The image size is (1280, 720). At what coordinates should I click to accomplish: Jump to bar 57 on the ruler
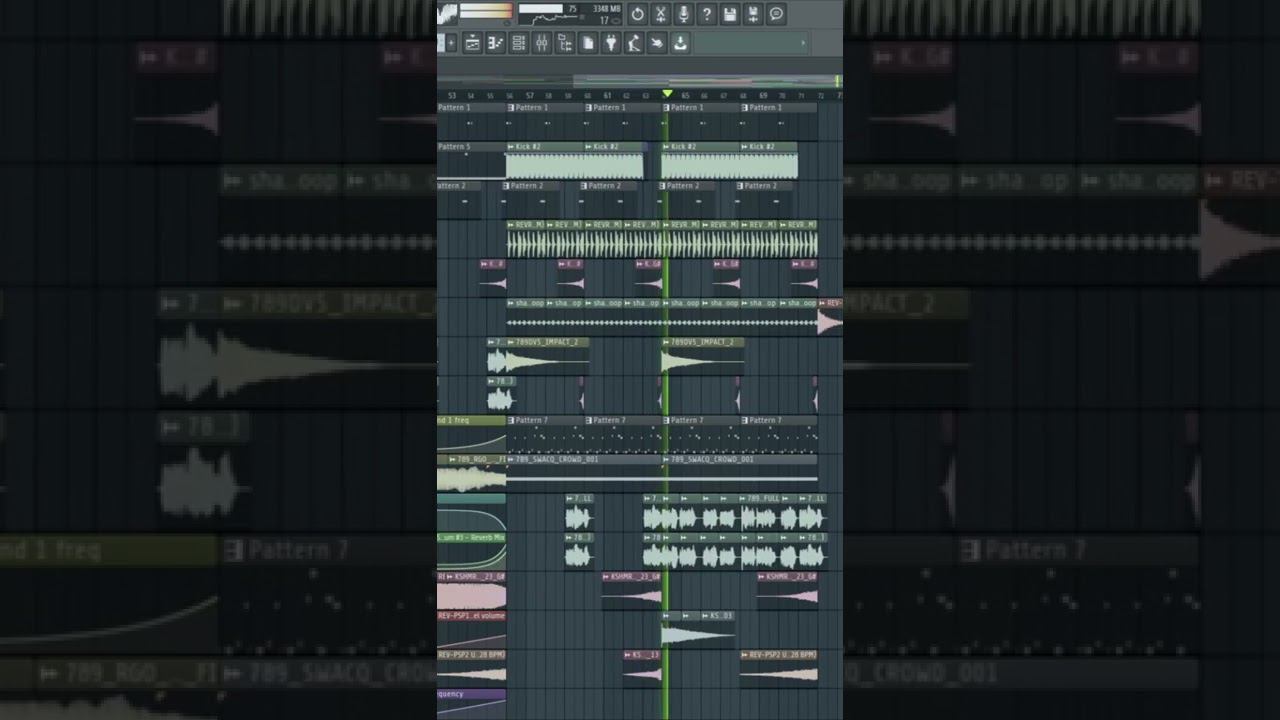click(x=529, y=96)
